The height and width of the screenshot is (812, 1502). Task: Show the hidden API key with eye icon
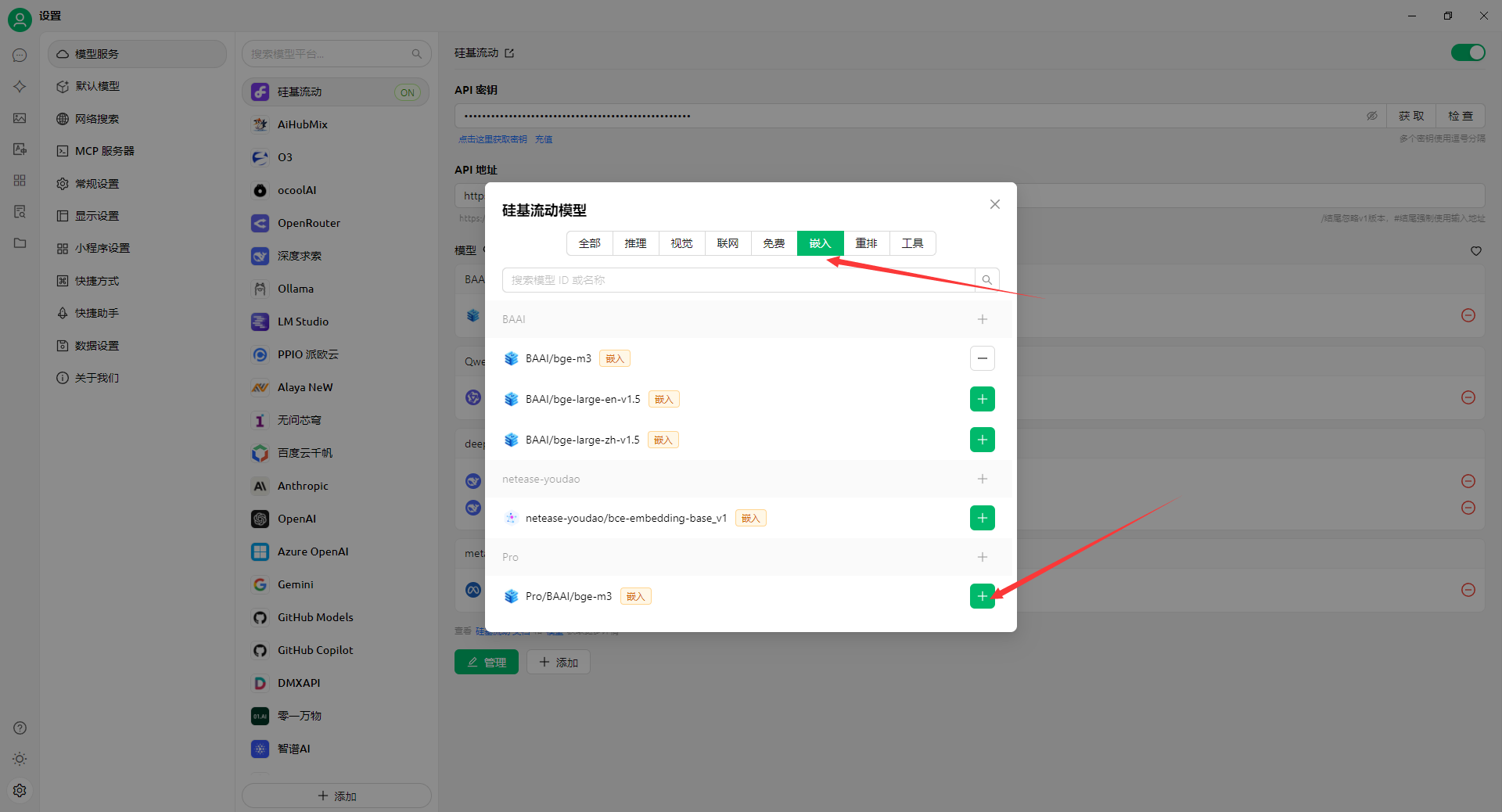(1371, 116)
